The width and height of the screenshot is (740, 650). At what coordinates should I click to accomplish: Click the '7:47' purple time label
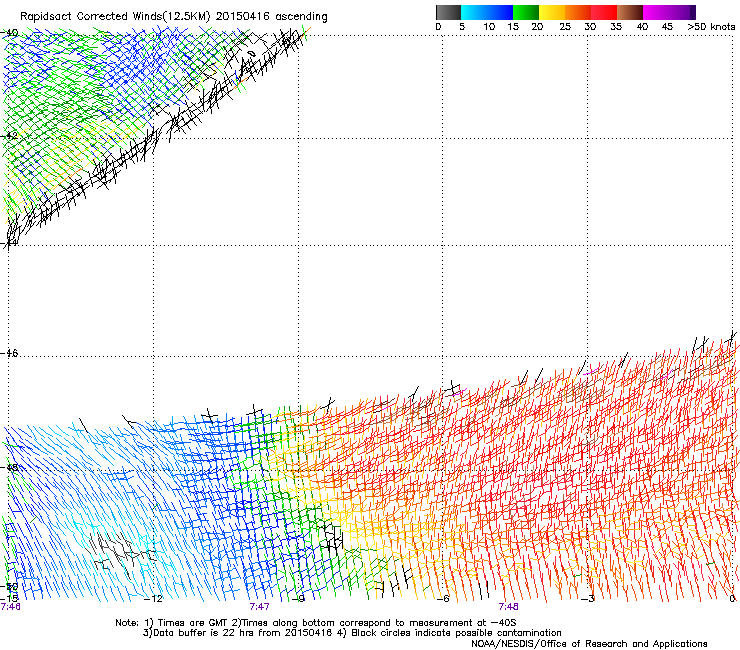[260, 607]
